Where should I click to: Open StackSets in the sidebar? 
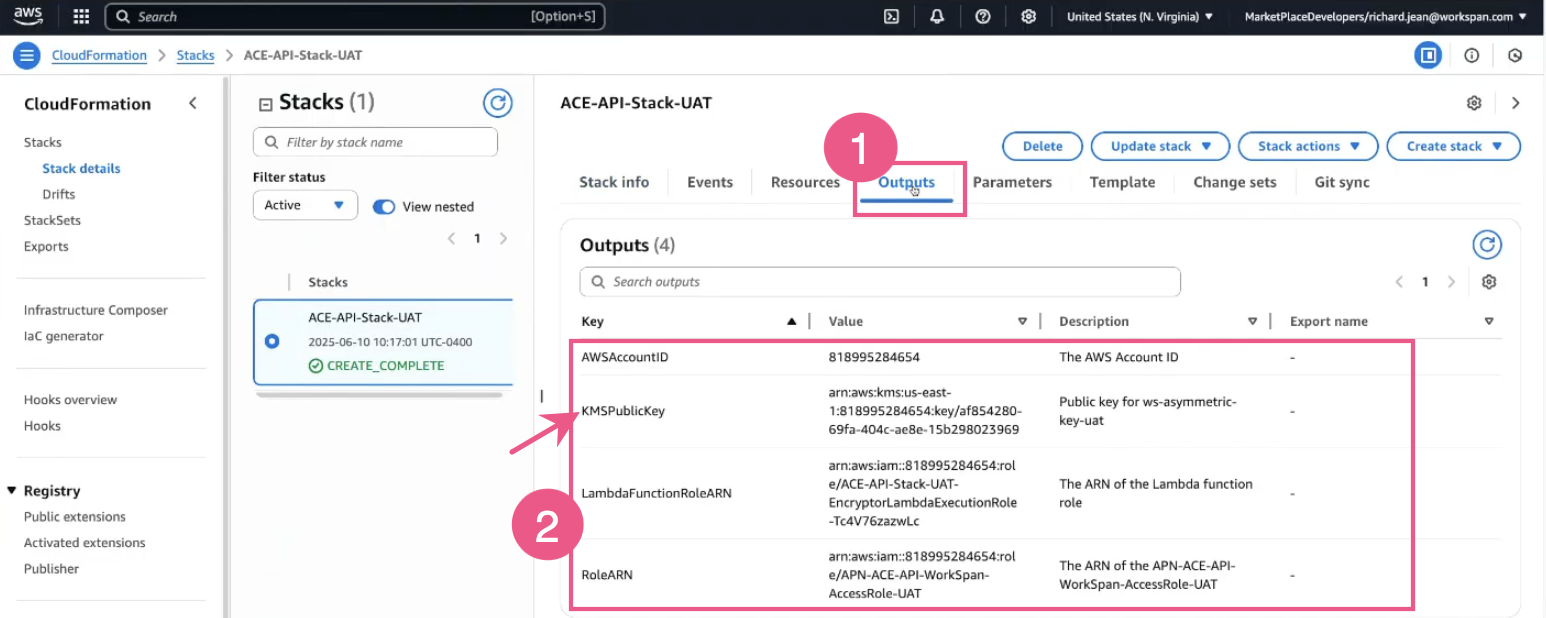[52, 220]
